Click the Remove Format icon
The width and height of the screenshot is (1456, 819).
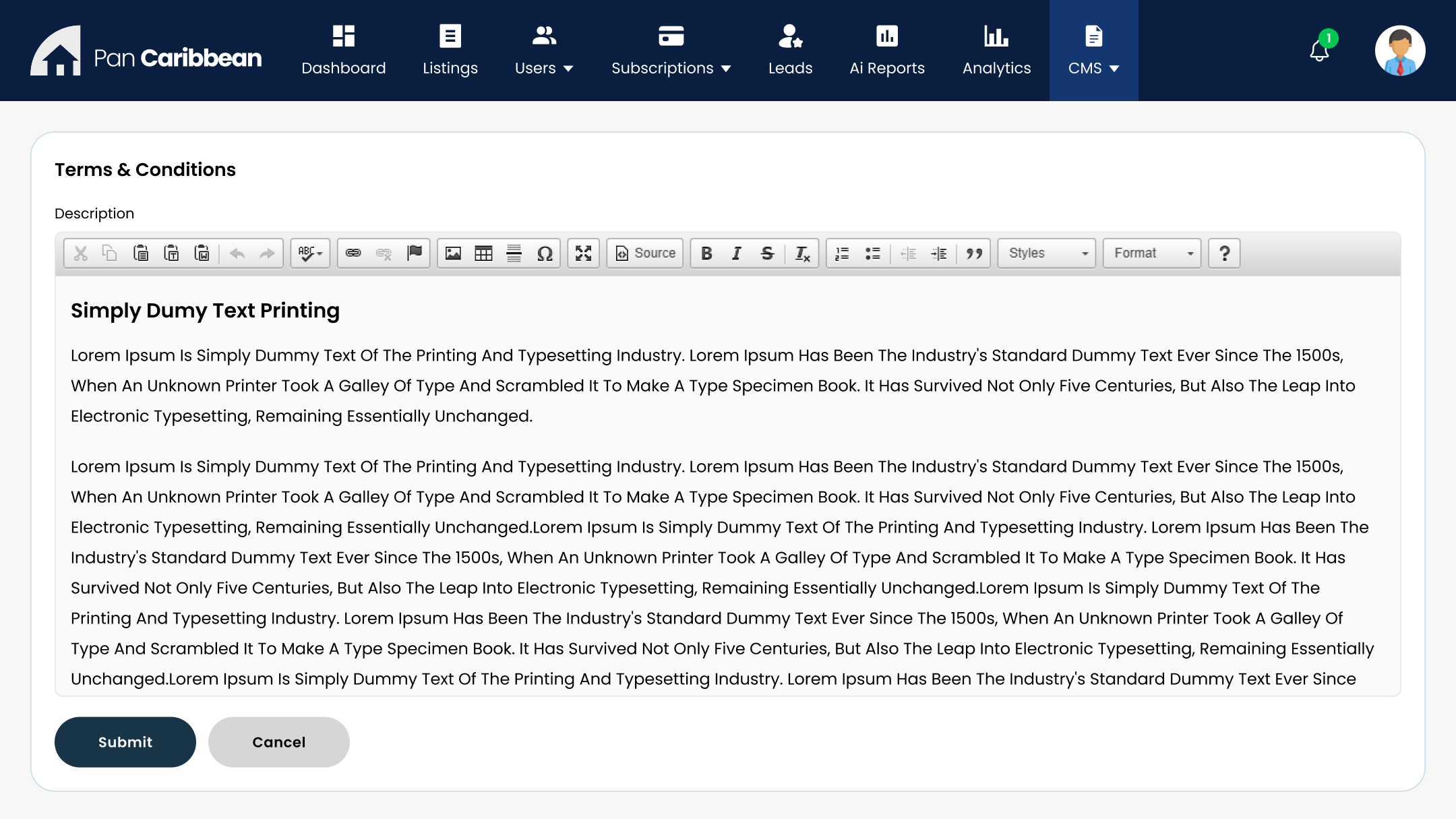pos(802,253)
